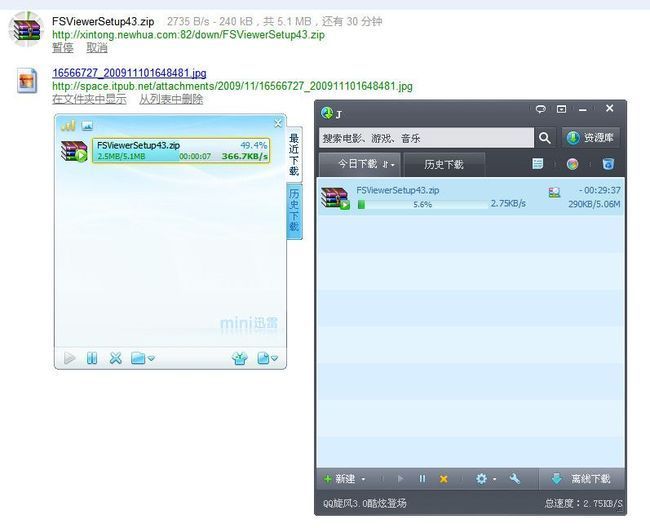Click the signal bars icon in mini迅雷

[68, 125]
